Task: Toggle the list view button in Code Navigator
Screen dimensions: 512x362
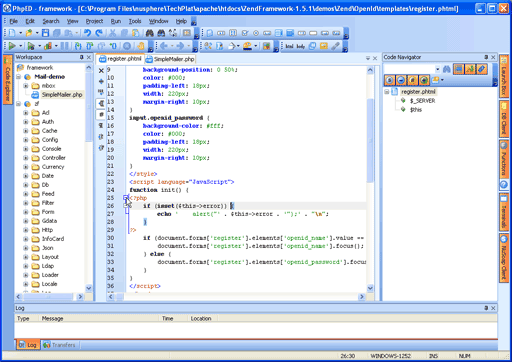Action: pos(459,69)
